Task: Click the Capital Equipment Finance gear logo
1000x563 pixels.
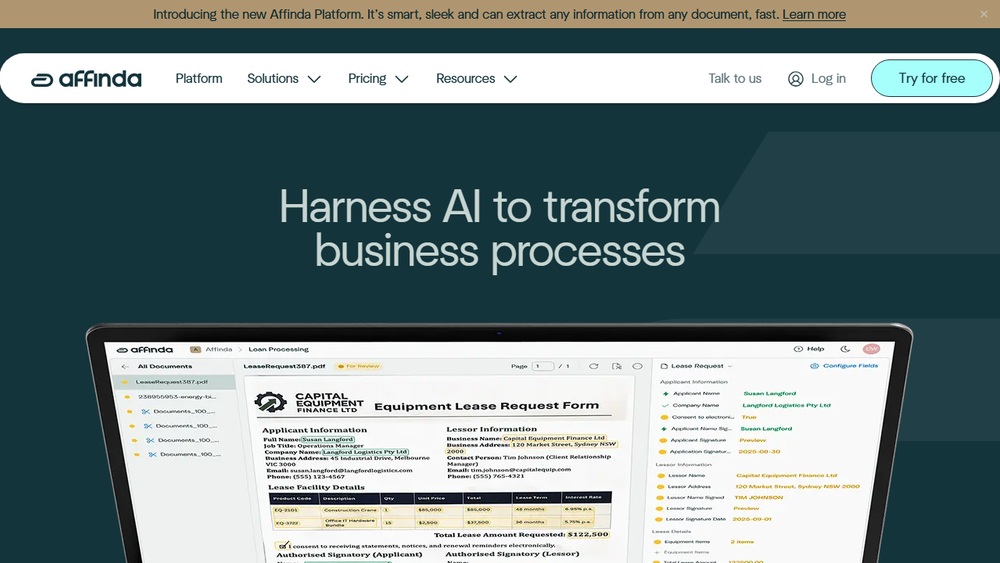Action: (270, 403)
